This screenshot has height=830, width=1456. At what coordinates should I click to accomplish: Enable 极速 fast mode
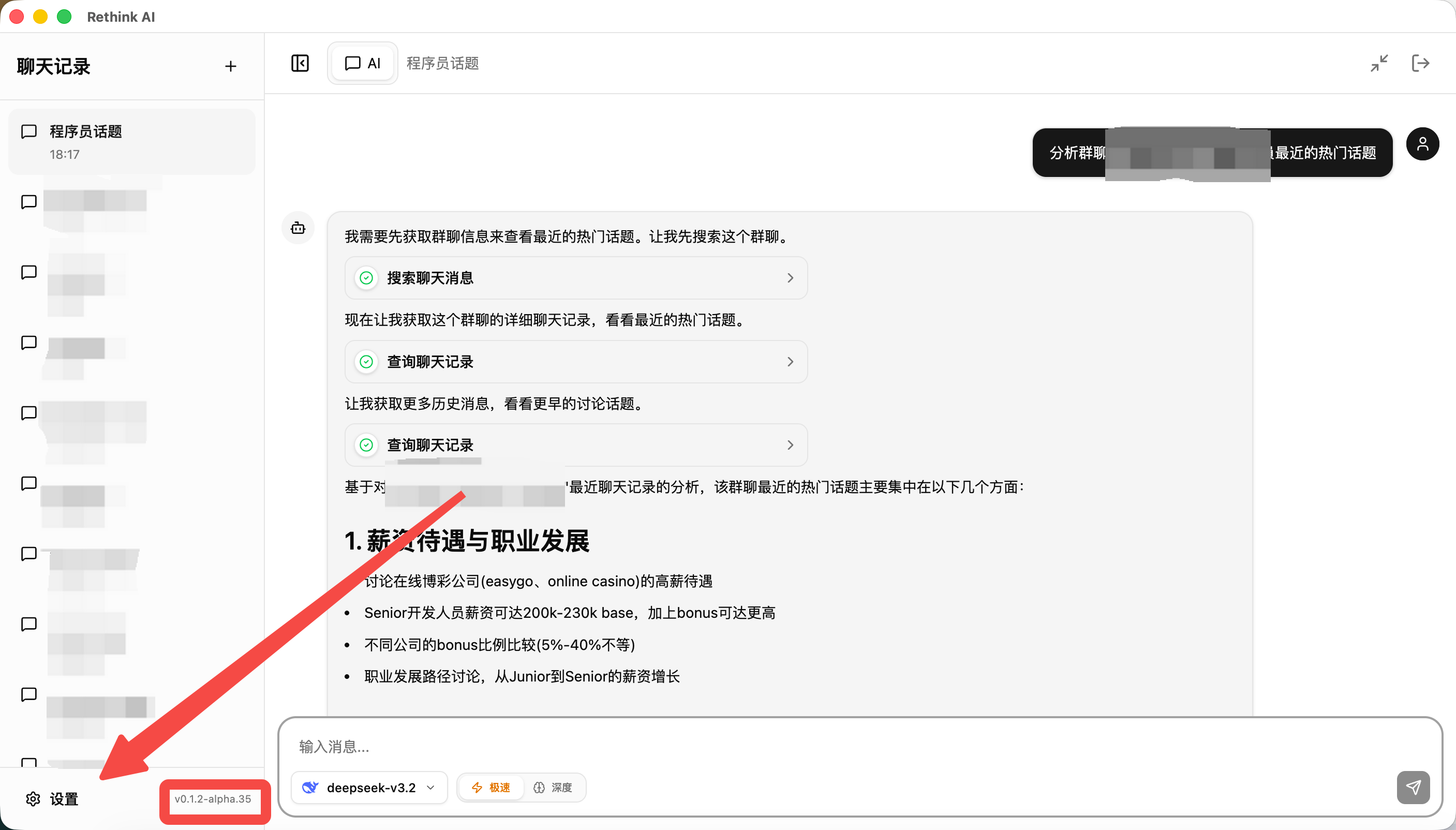click(491, 787)
